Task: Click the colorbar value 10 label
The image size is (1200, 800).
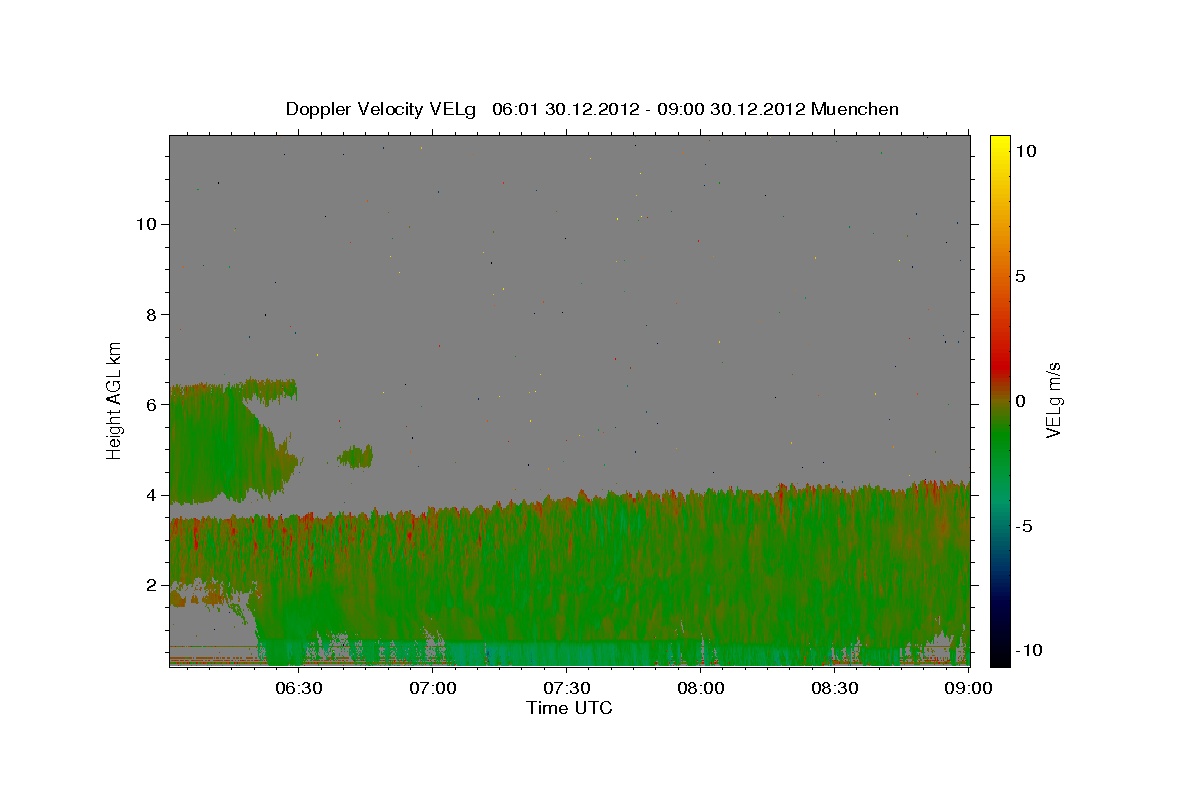Action: [1025, 151]
